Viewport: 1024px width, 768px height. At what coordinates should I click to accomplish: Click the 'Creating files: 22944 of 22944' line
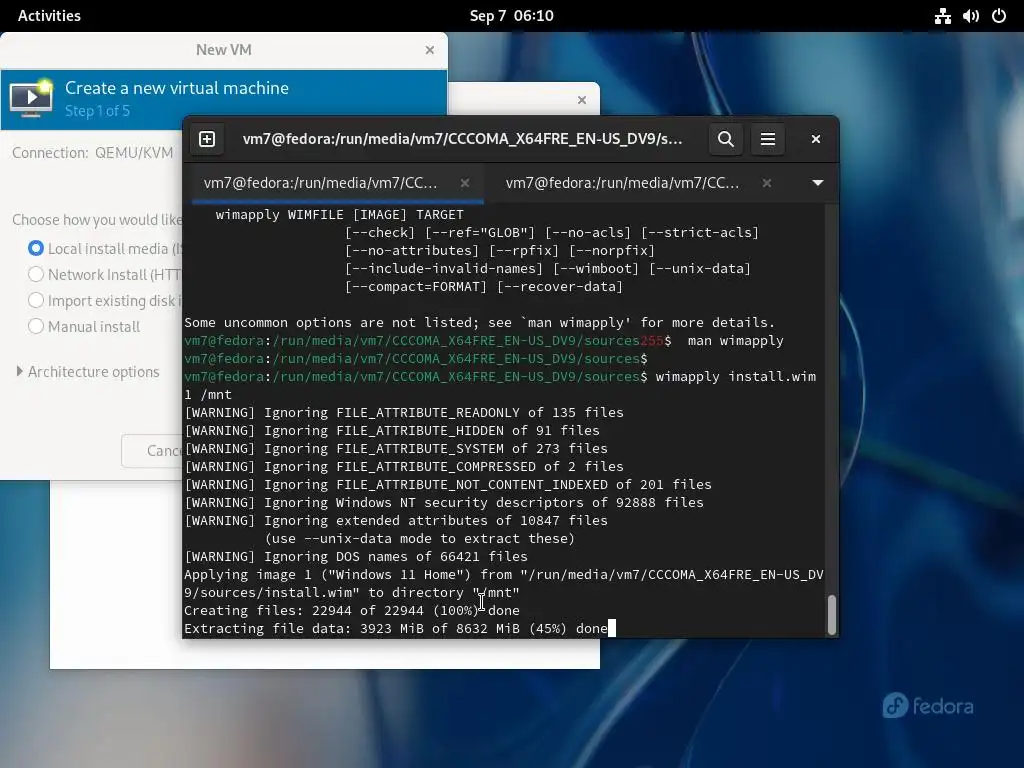pyautogui.click(x=352, y=611)
